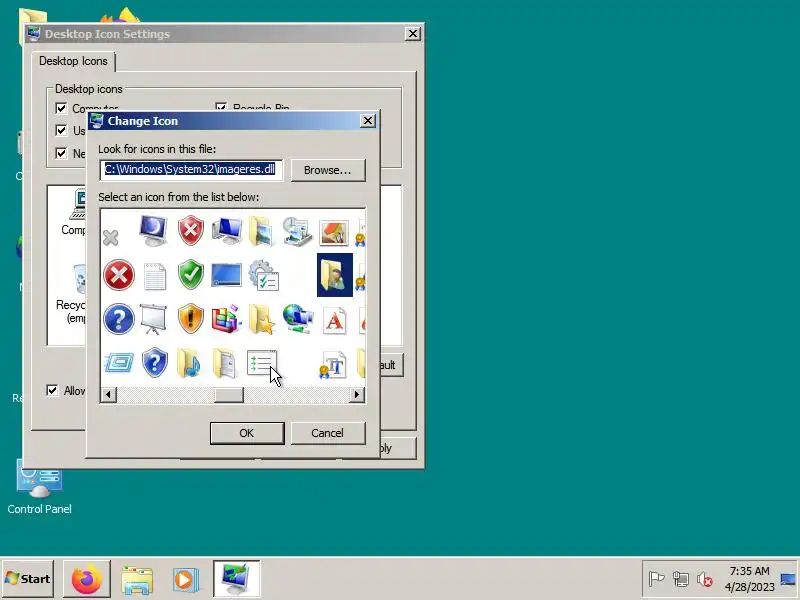Click the network tray icon
800x600 pixels.
(681, 579)
